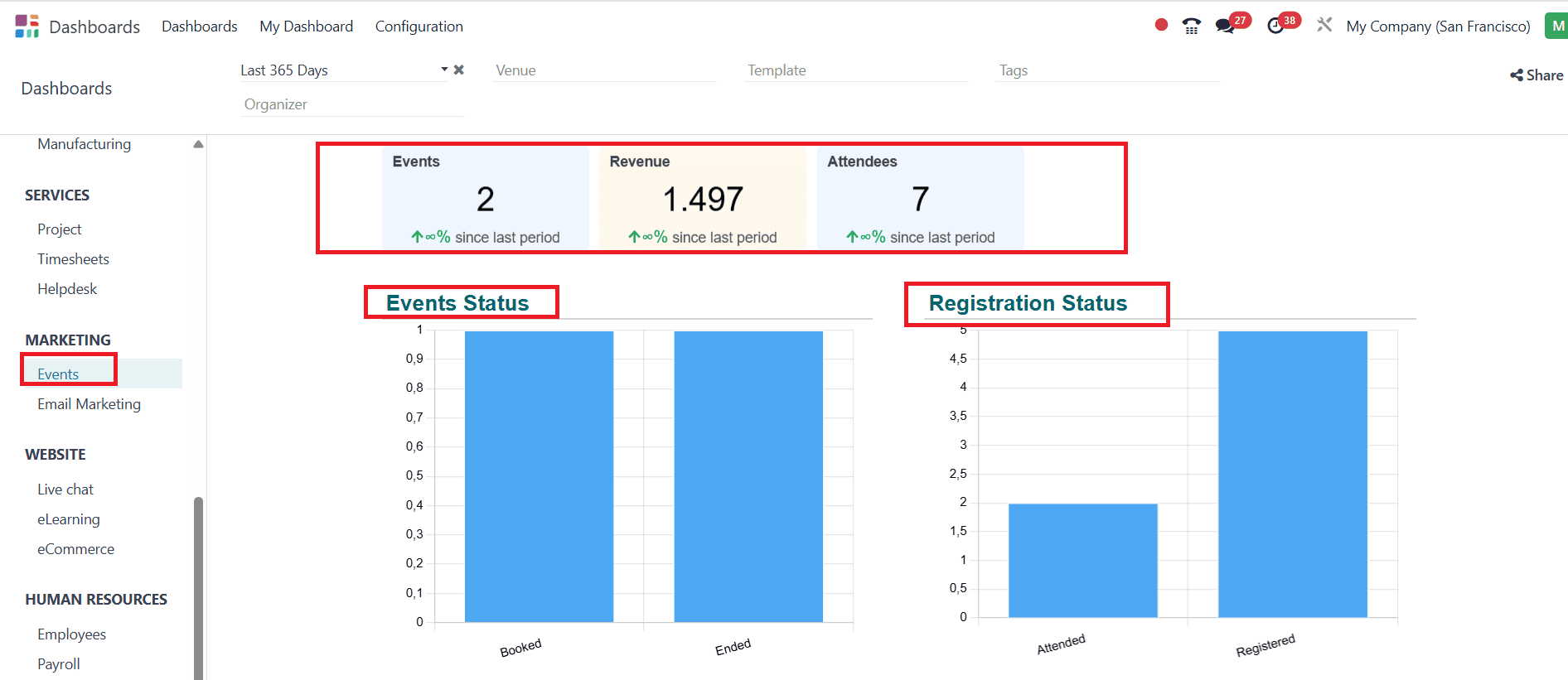Open the Configuration menu
Image resolution: width=1568 pixels, height=680 pixels.
pos(419,27)
